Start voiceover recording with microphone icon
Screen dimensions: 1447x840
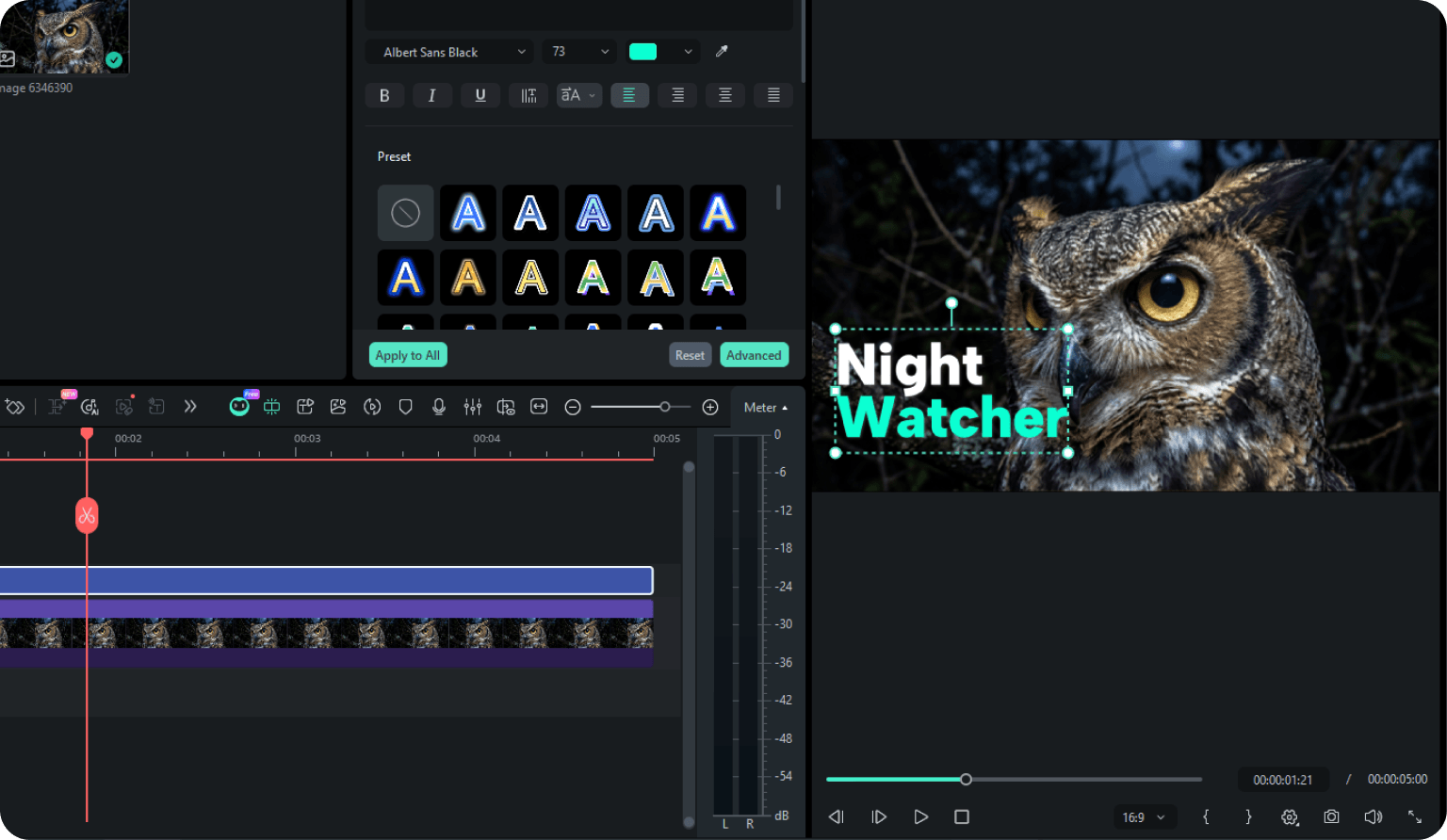click(439, 407)
